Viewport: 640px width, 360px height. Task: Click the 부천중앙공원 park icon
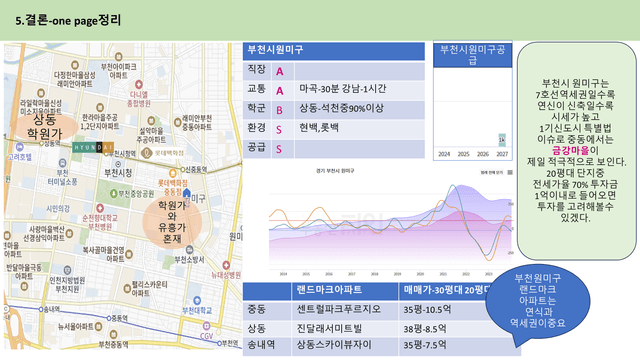113,193
